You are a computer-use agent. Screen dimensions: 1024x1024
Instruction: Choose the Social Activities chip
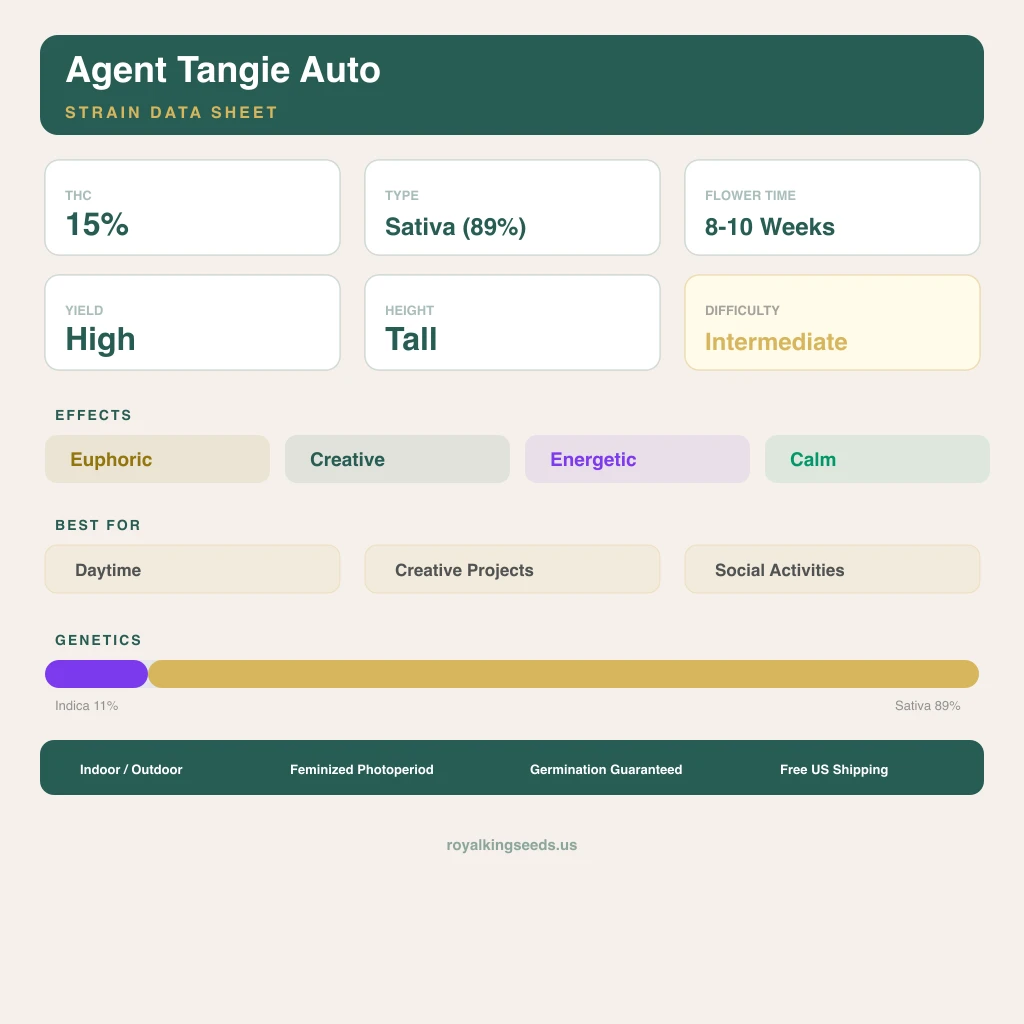tap(832, 570)
